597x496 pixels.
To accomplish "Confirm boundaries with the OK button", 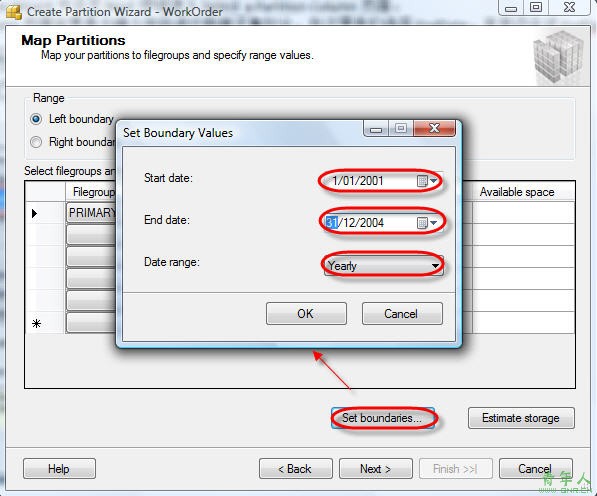I will 306,314.
